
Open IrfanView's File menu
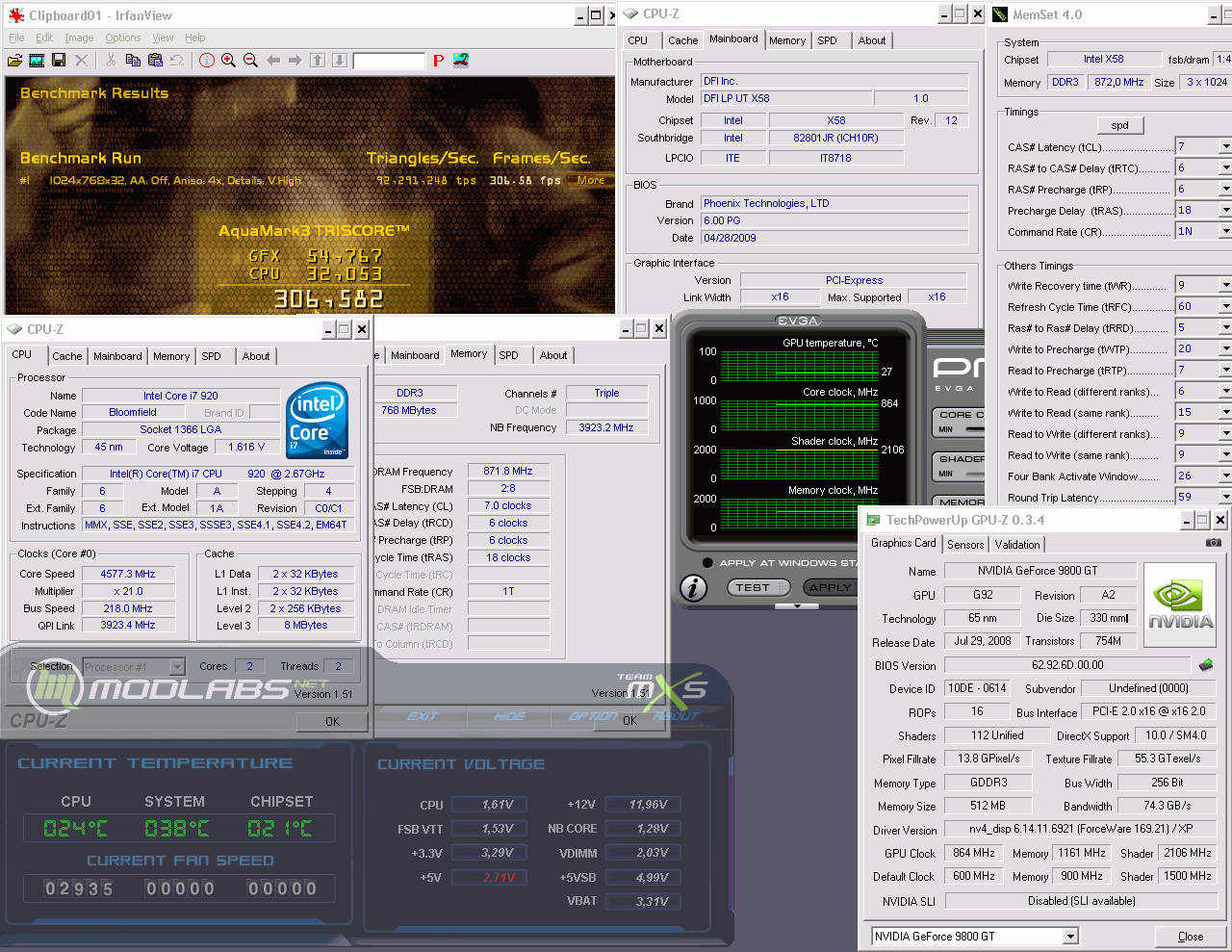click(x=16, y=38)
